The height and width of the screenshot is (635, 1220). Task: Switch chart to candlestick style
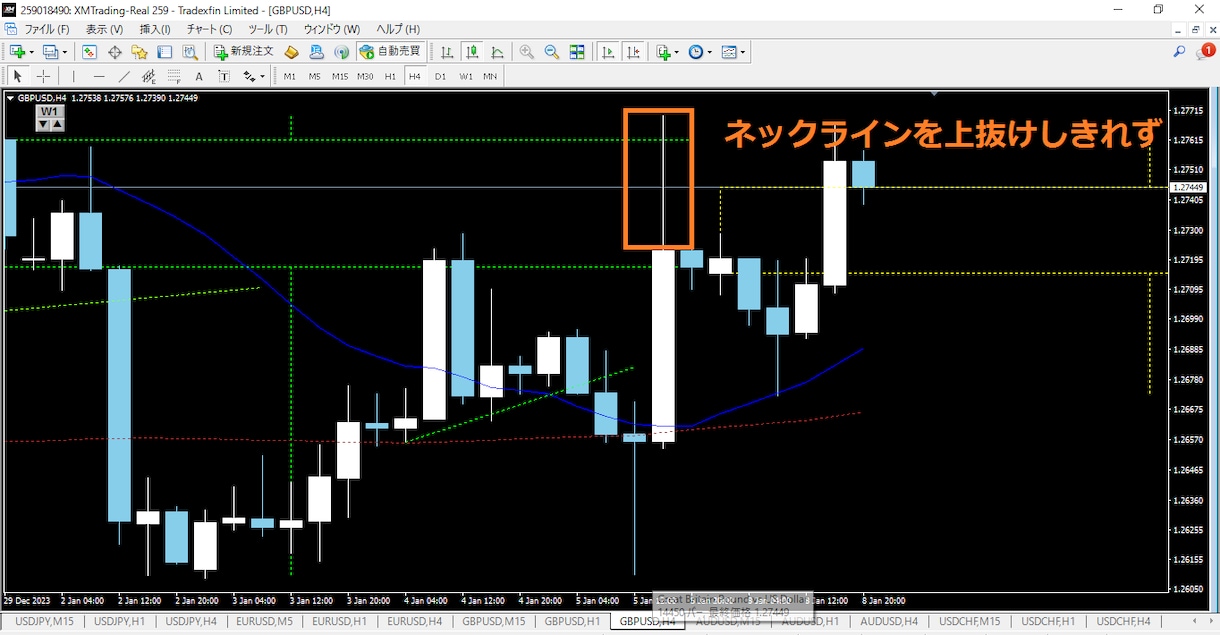[x=472, y=52]
